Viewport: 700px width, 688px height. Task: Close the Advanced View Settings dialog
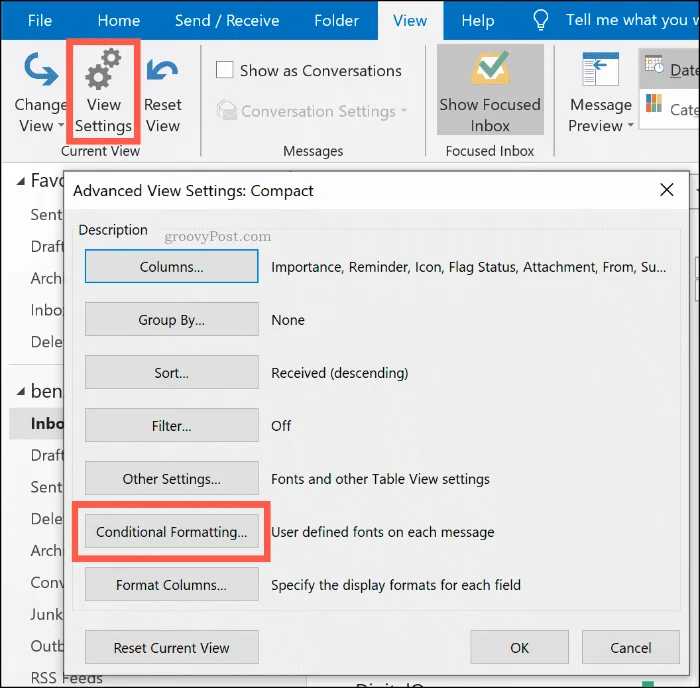(x=667, y=190)
